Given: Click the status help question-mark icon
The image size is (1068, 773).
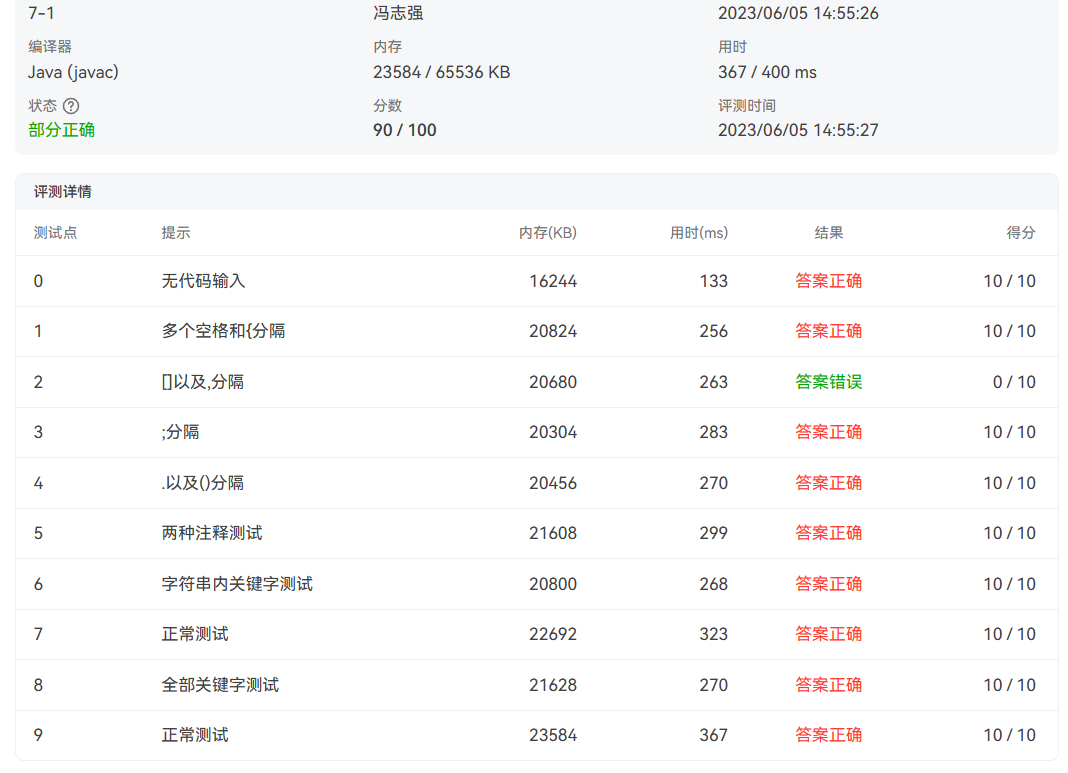Looking at the screenshot, I should 71,106.
